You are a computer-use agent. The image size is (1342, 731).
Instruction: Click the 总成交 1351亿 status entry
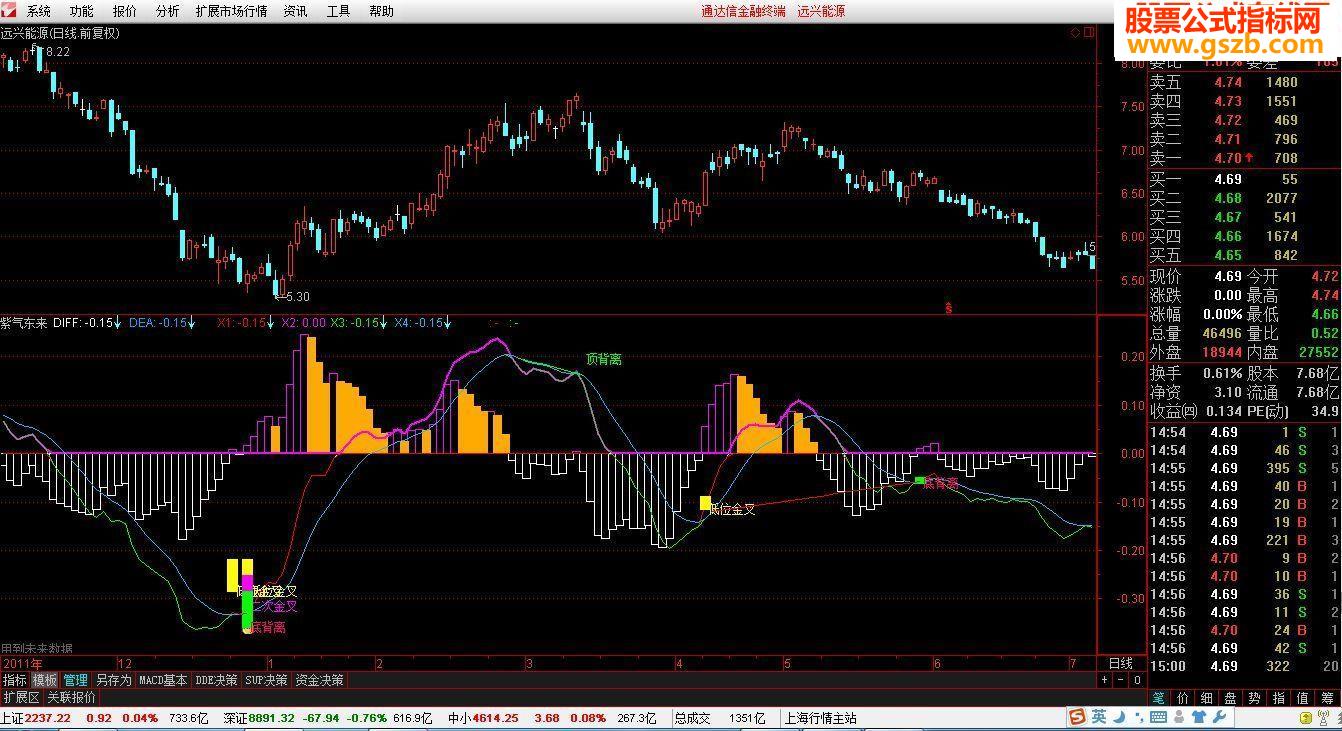[720, 718]
